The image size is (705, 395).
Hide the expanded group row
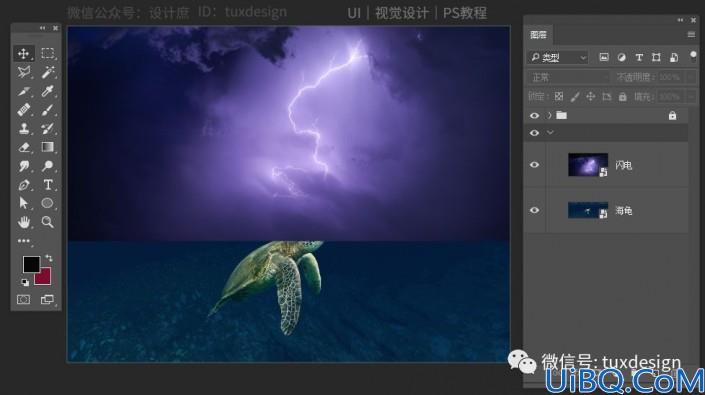[534, 133]
